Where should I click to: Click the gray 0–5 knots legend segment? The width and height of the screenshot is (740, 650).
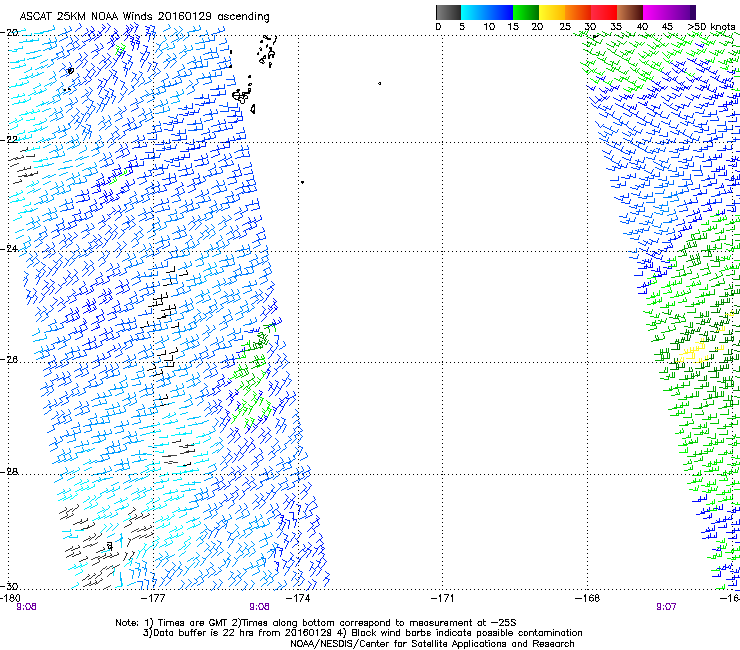point(448,12)
